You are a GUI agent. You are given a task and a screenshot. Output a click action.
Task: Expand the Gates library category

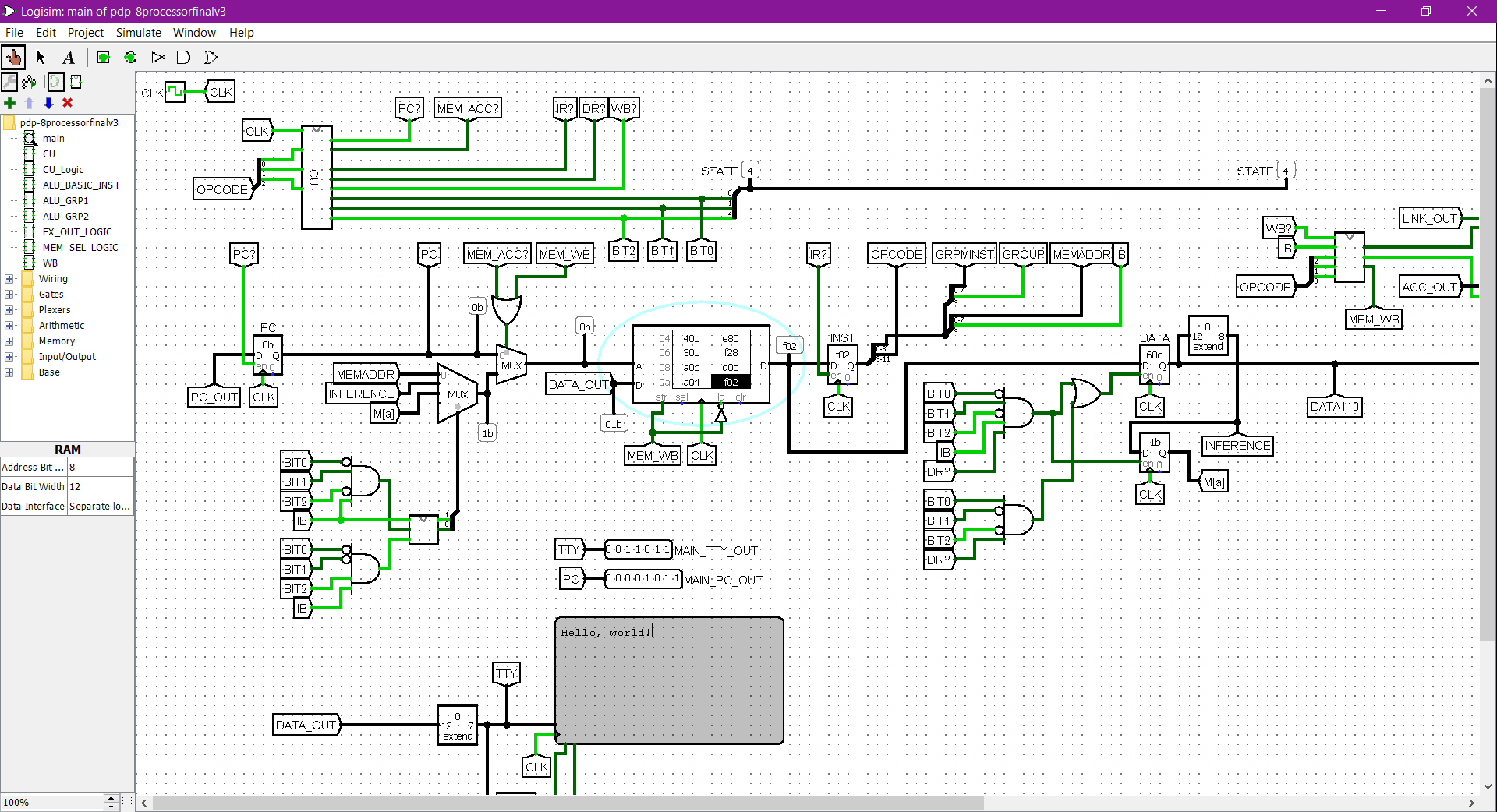pos(9,294)
